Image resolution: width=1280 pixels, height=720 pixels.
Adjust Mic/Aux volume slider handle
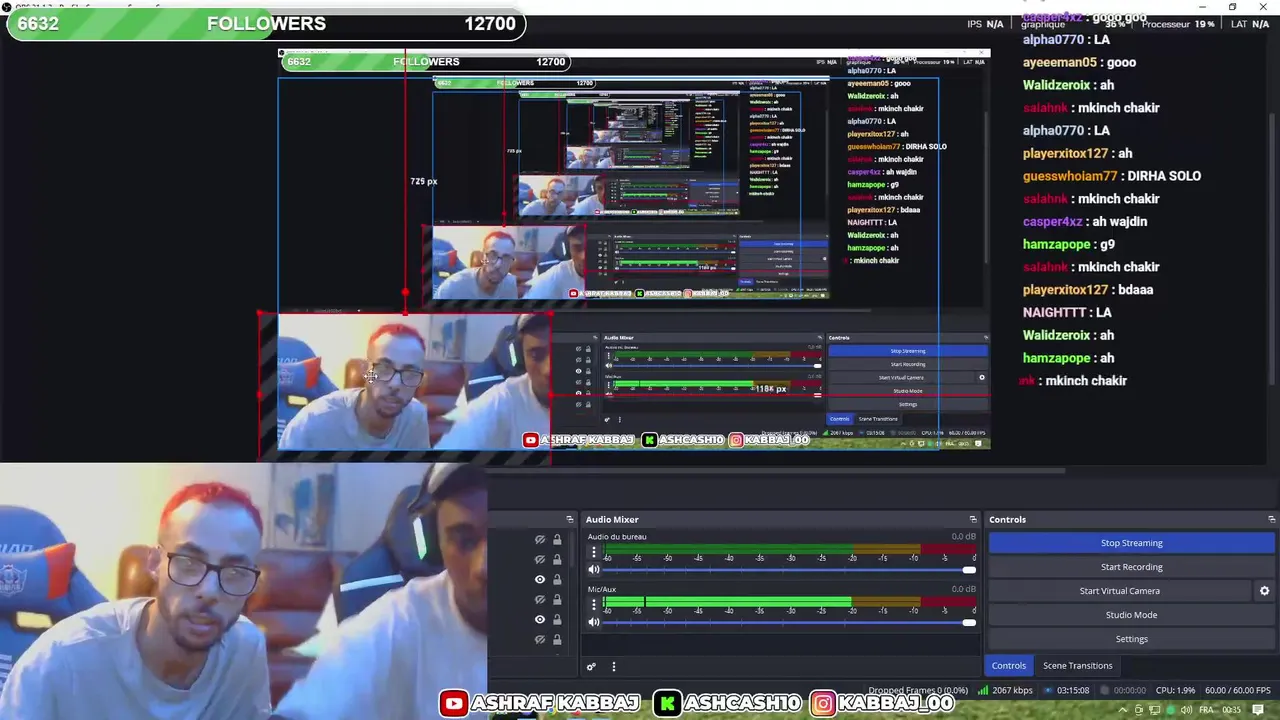click(968, 622)
